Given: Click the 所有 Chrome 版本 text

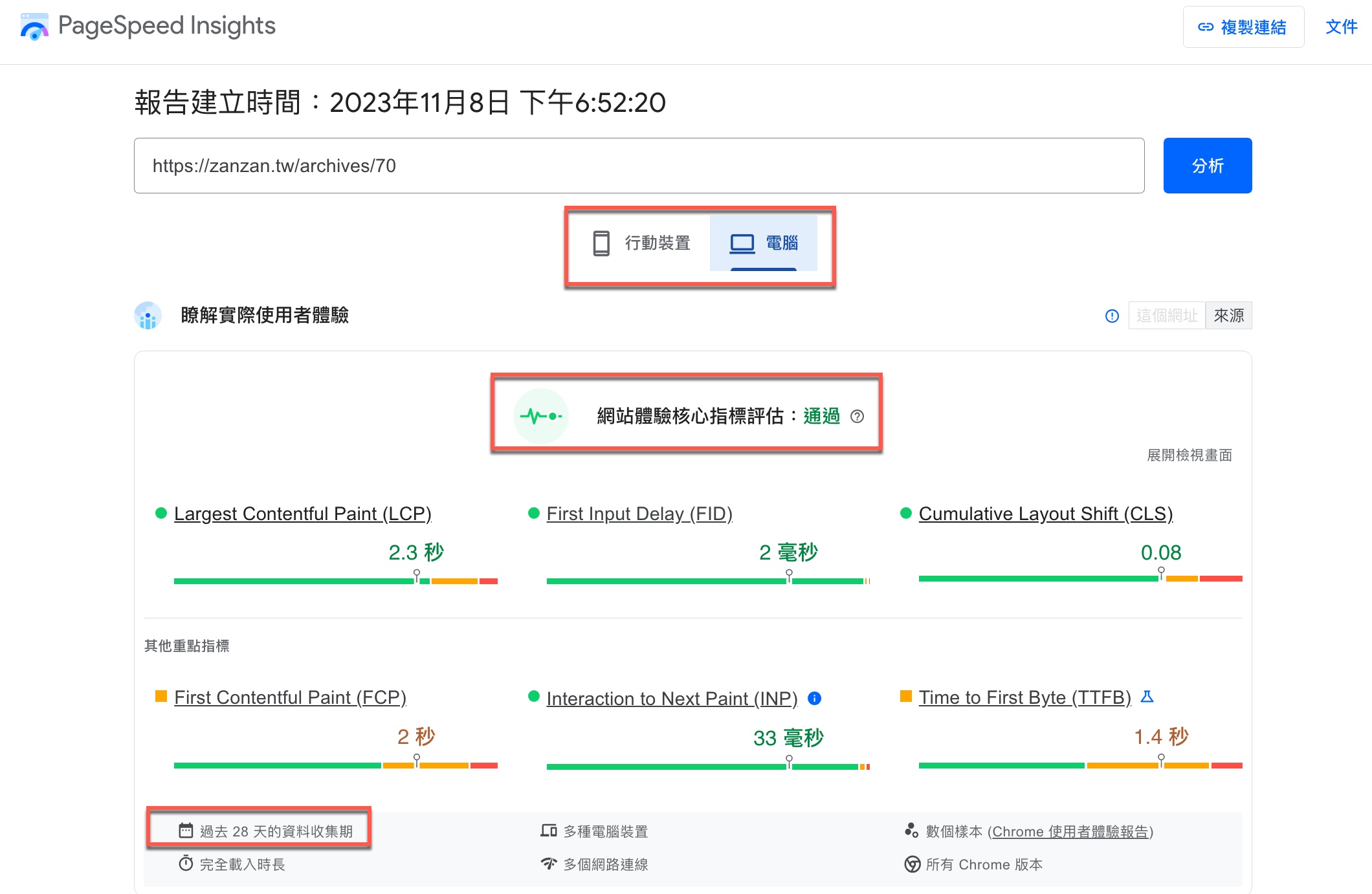Looking at the screenshot, I should tap(984, 864).
